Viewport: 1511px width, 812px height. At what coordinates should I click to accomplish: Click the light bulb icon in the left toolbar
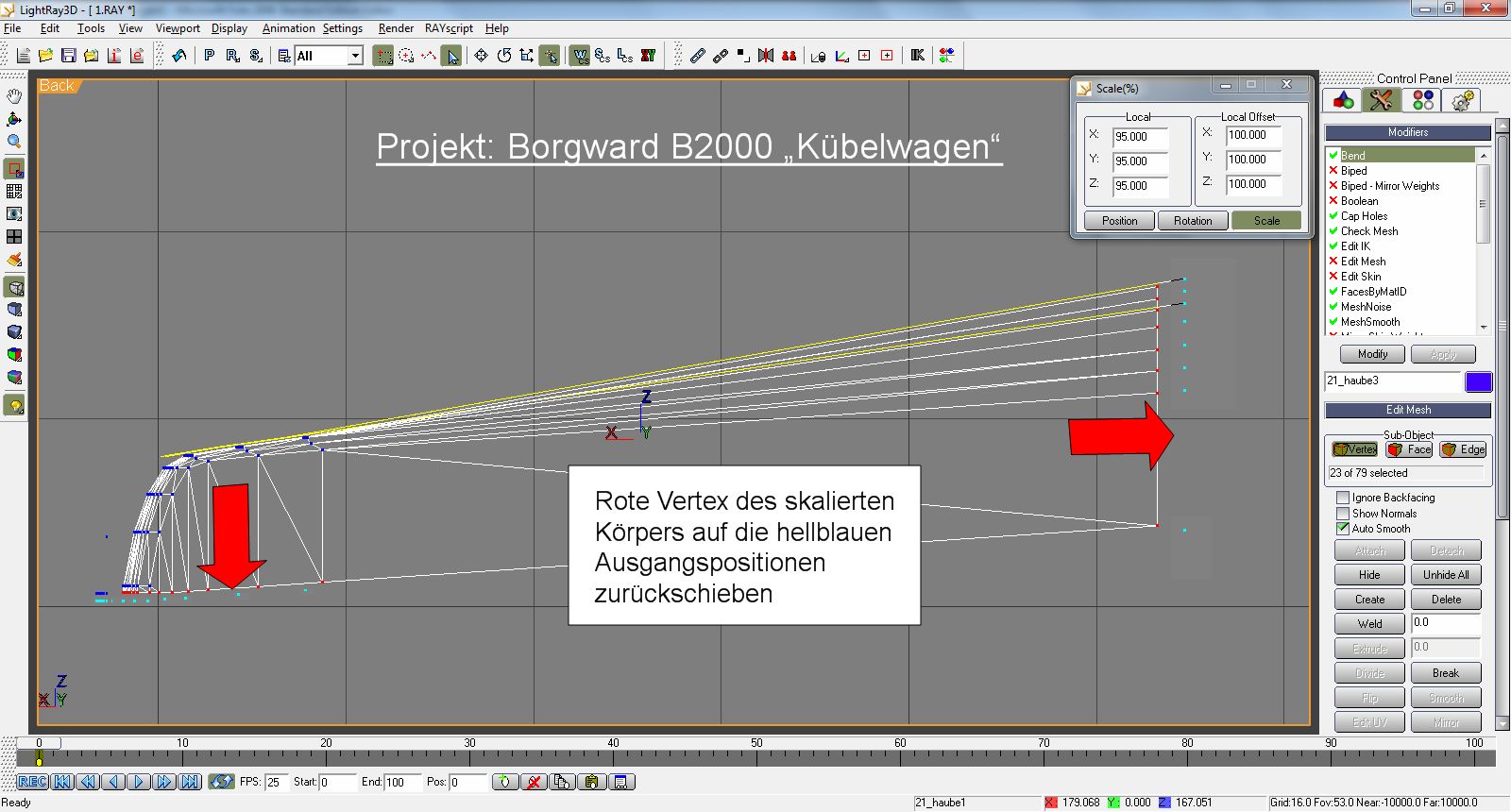(14, 406)
